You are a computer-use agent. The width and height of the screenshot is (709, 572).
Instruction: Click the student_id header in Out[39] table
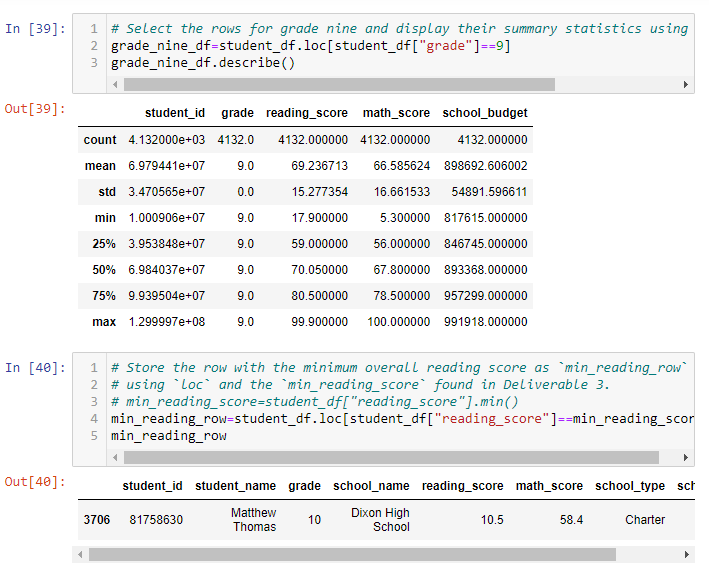point(175,113)
